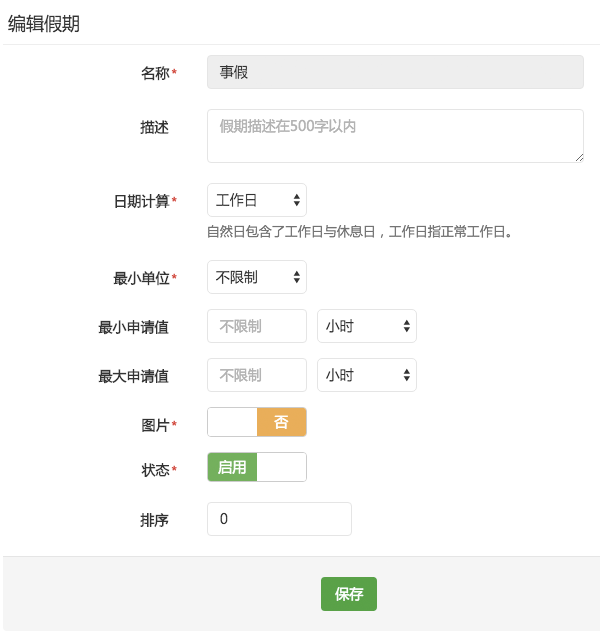Open the 最小单位 不限制 dropdown
Image resolution: width=600 pixels, height=635 pixels.
click(x=257, y=277)
